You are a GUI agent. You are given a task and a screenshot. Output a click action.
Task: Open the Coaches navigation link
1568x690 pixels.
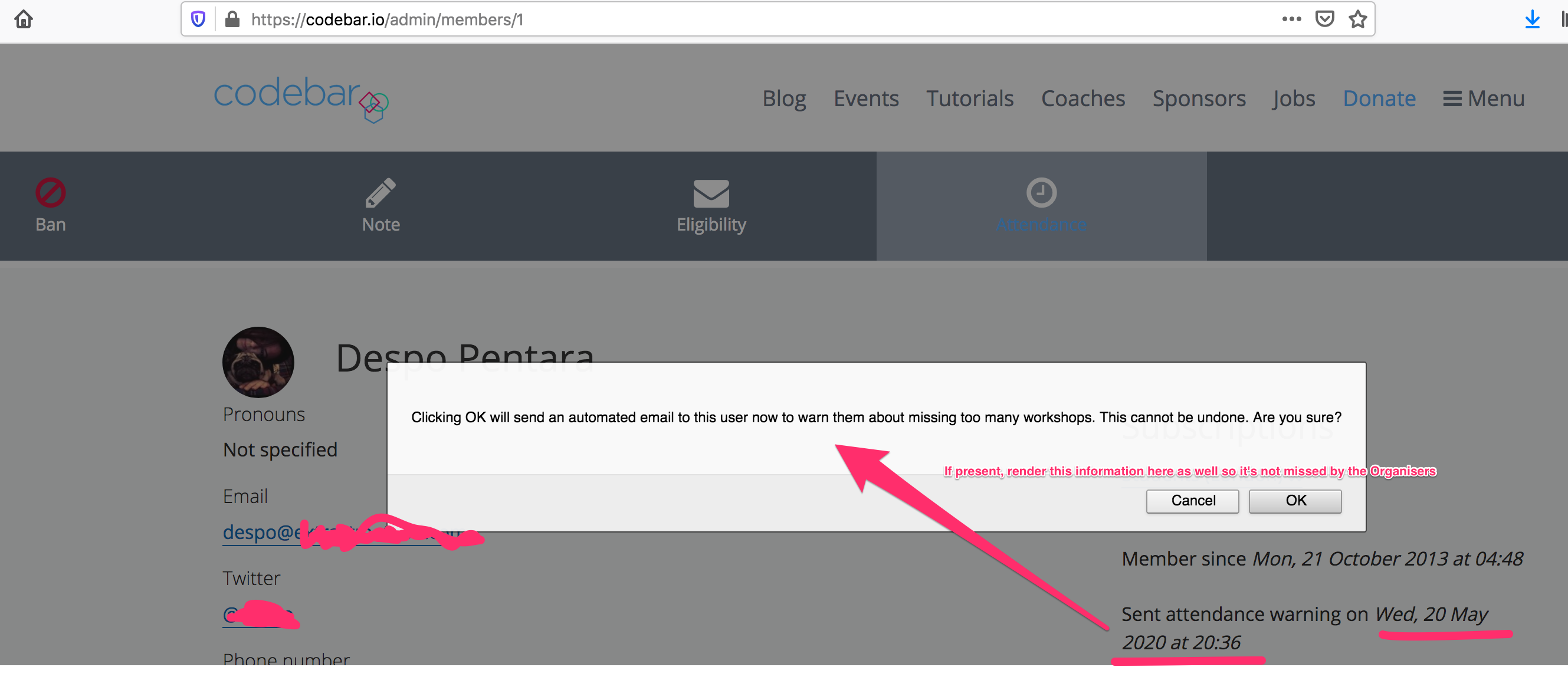(x=1083, y=98)
